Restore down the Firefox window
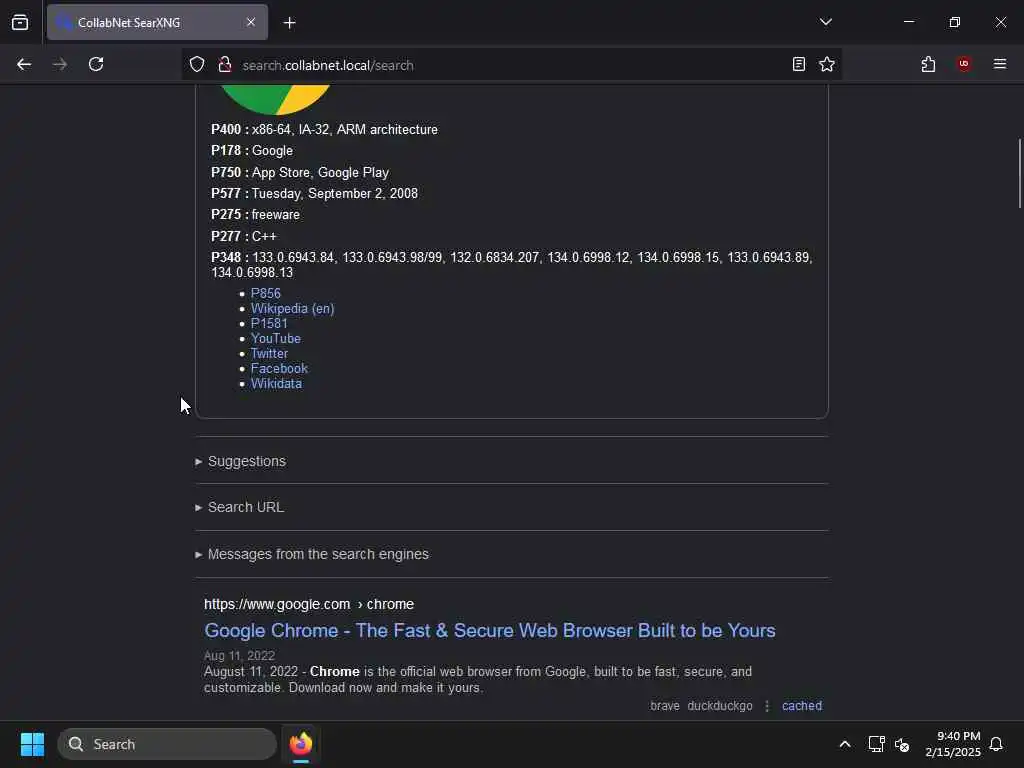 point(955,22)
